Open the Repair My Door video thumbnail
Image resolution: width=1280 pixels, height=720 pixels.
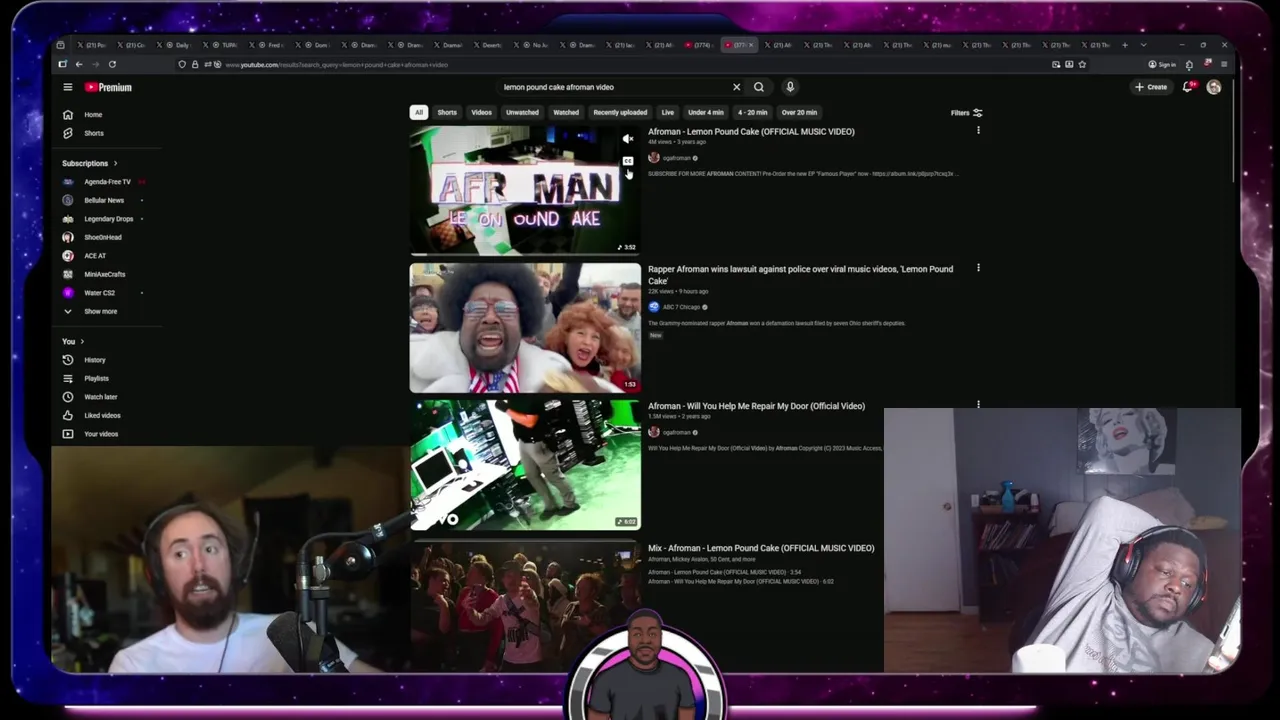[x=525, y=465]
